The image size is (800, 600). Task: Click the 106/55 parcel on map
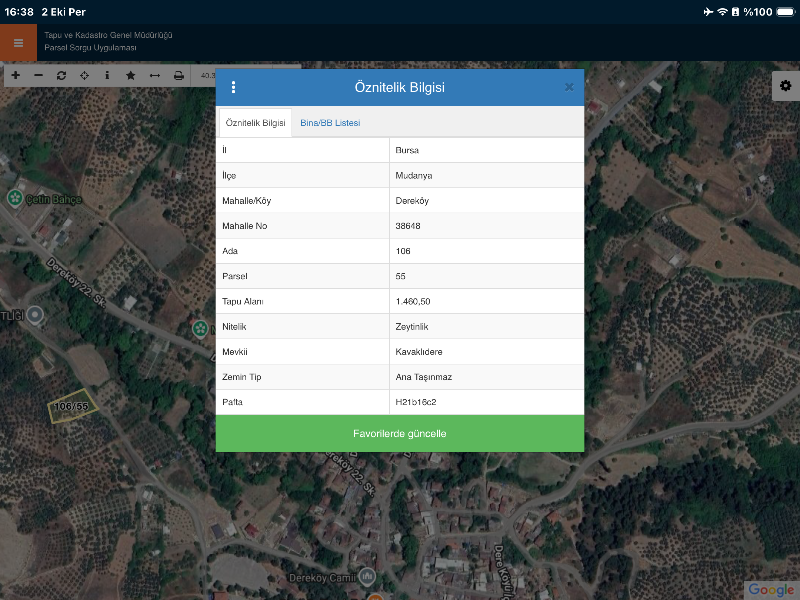point(72,407)
